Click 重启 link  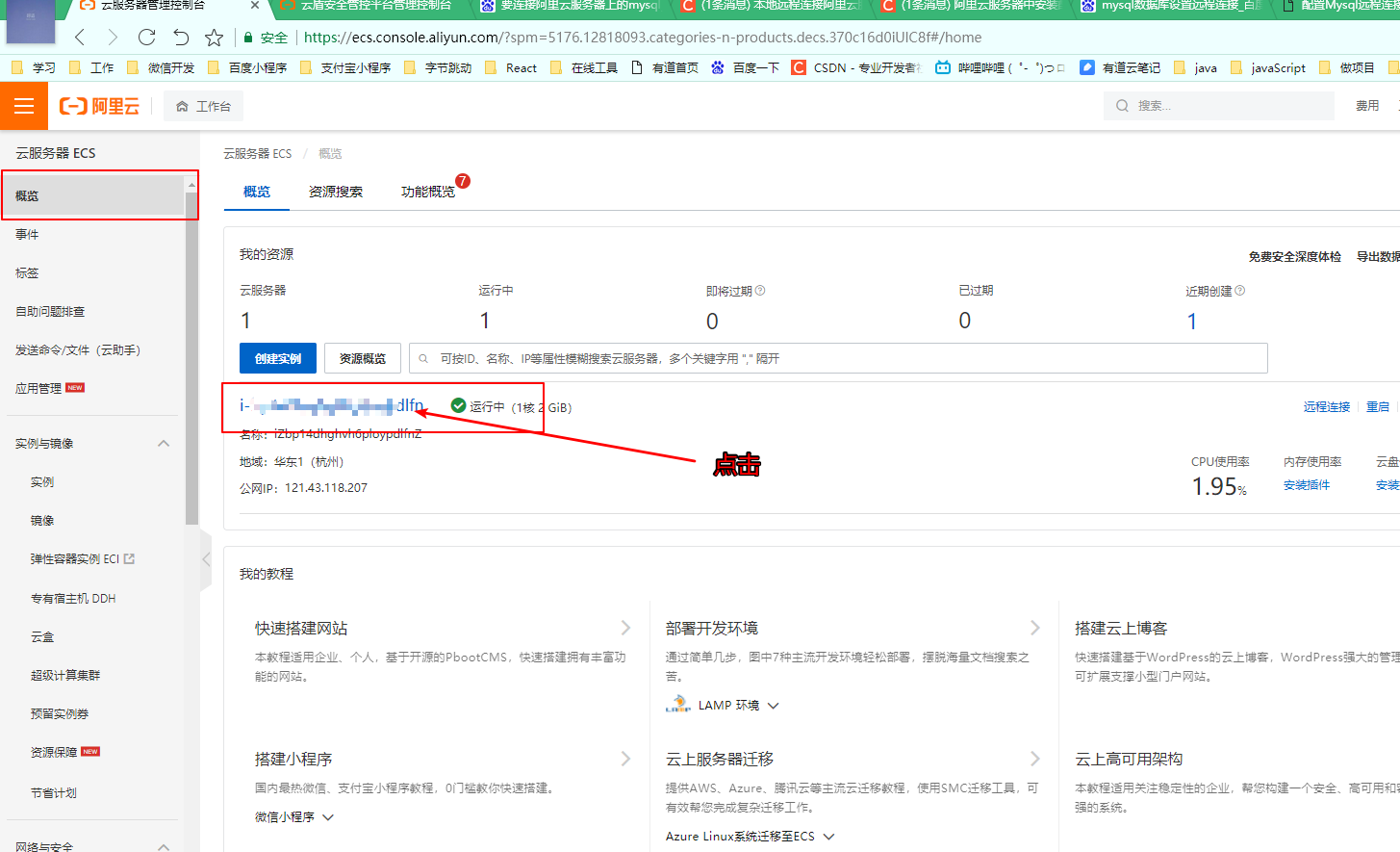pos(1378,407)
